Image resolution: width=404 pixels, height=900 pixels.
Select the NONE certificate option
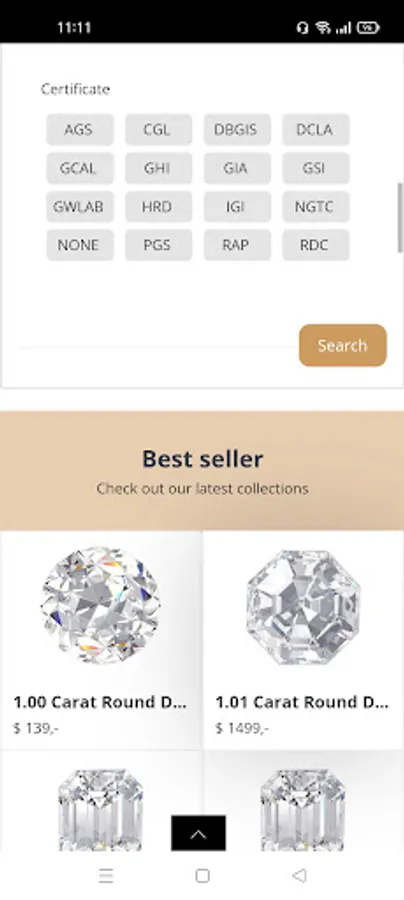[x=79, y=245]
